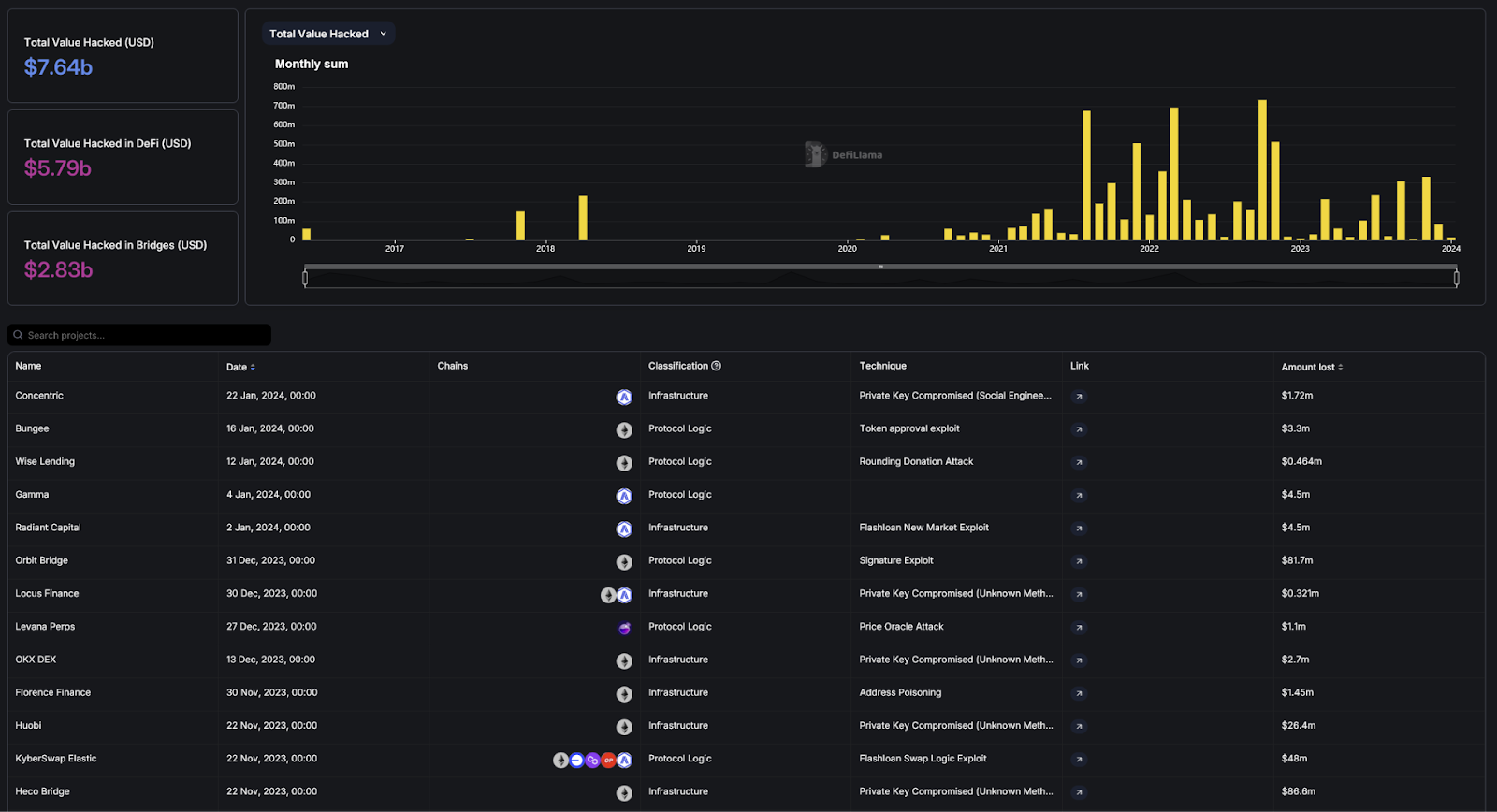
Task: Open the Gamma row link arrow icon
Action: point(1079,496)
